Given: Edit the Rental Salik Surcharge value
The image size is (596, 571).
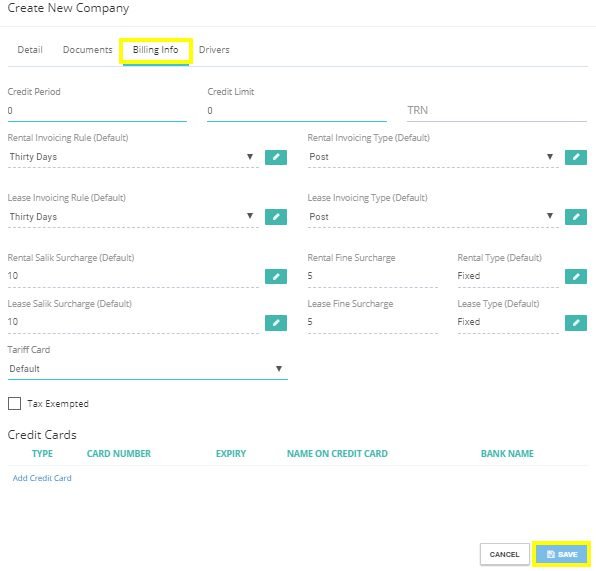Looking at the screenshot, I should point(276,276).
